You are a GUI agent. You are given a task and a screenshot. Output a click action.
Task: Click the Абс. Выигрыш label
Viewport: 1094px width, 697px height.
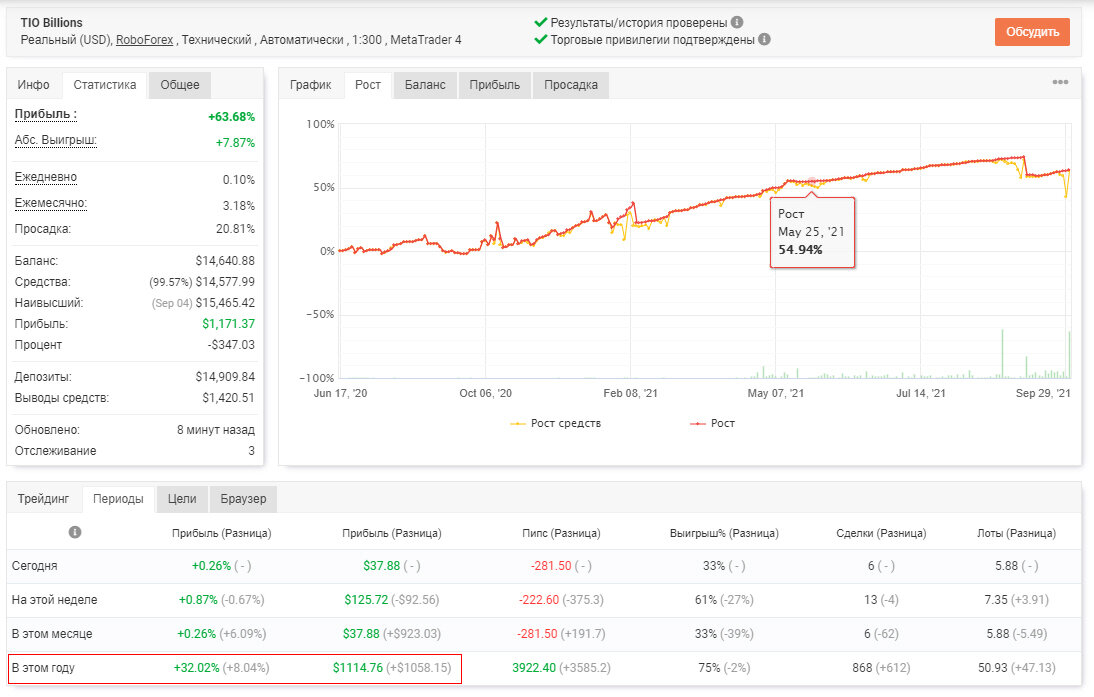pyautogui.click(x=56, y=140)
